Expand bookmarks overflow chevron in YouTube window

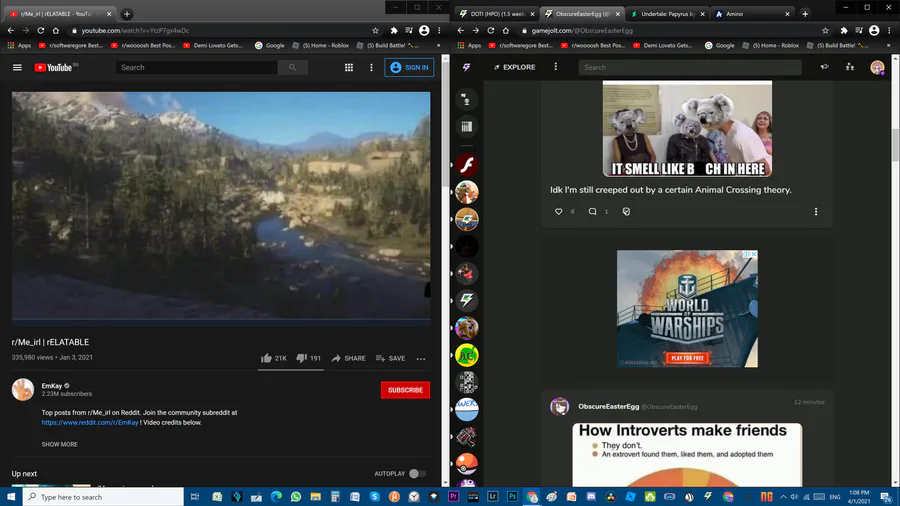coord(439,45)
